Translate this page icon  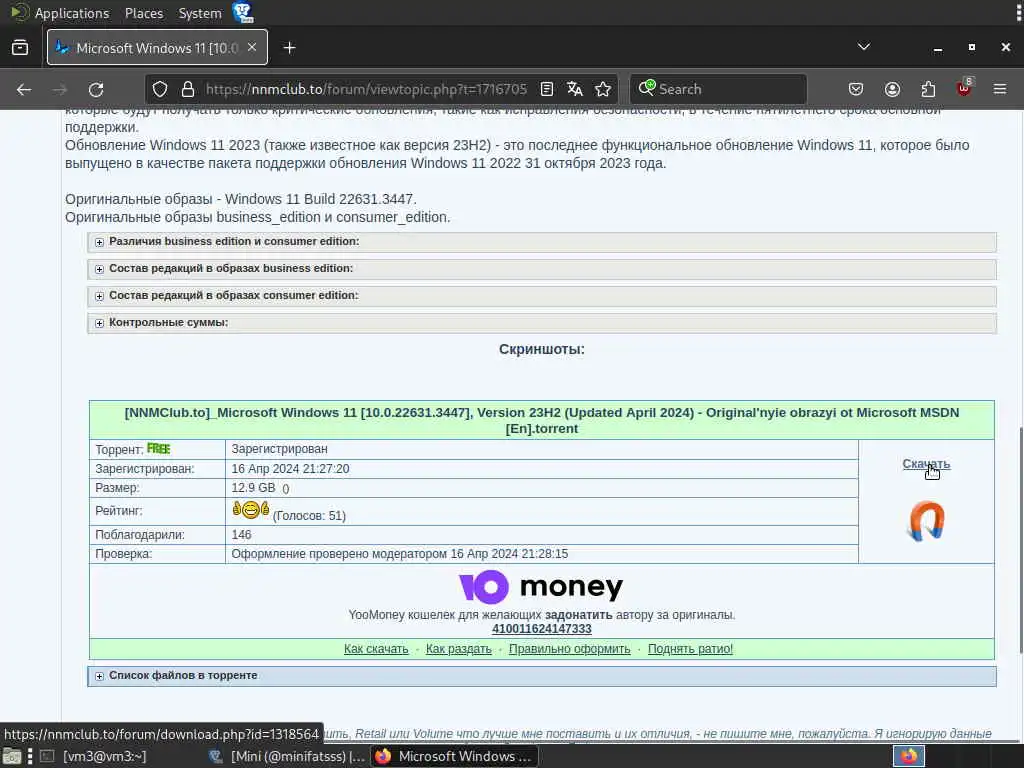pyautogui.click(x=575, y=89)
